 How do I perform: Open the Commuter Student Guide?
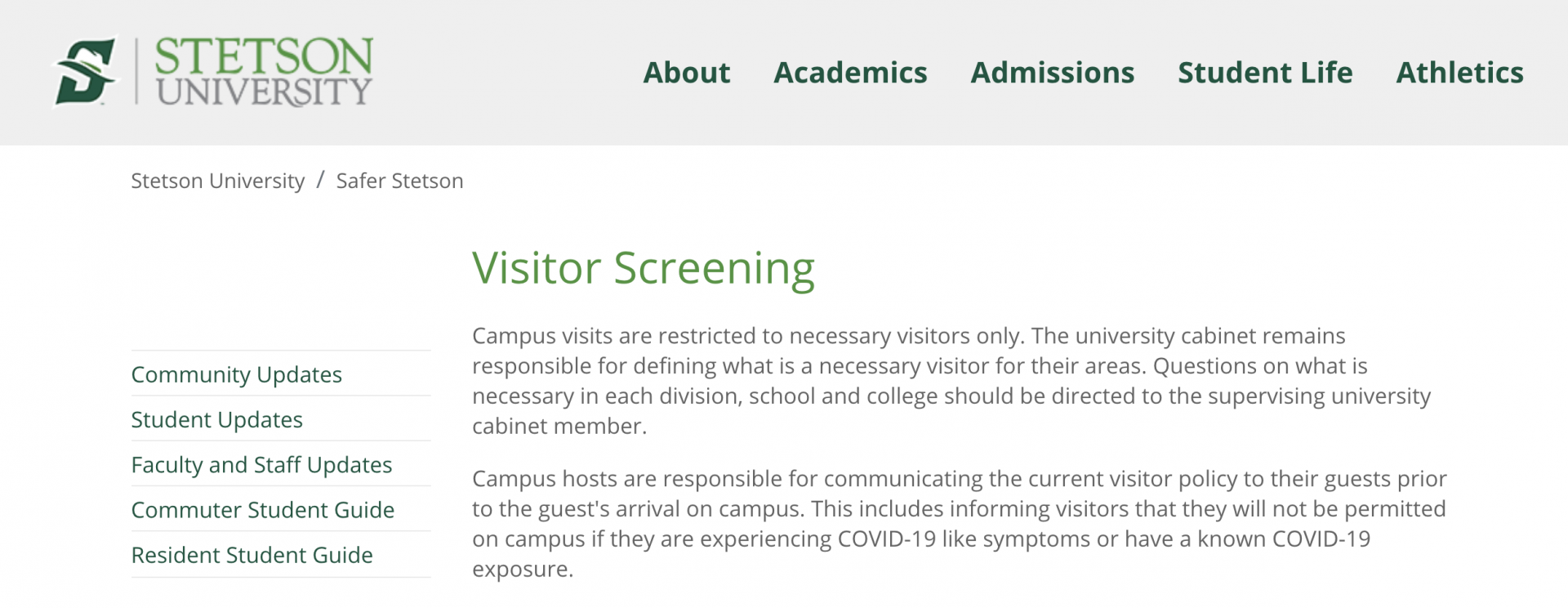point(263,510)
